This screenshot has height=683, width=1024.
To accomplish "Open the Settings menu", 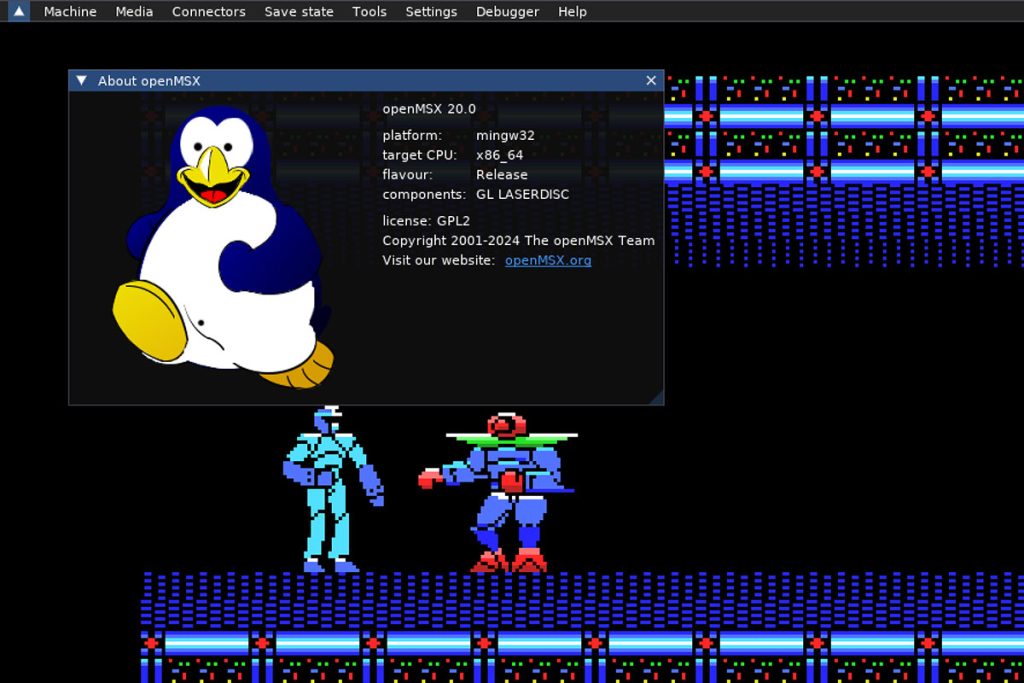I will (431, 11).
